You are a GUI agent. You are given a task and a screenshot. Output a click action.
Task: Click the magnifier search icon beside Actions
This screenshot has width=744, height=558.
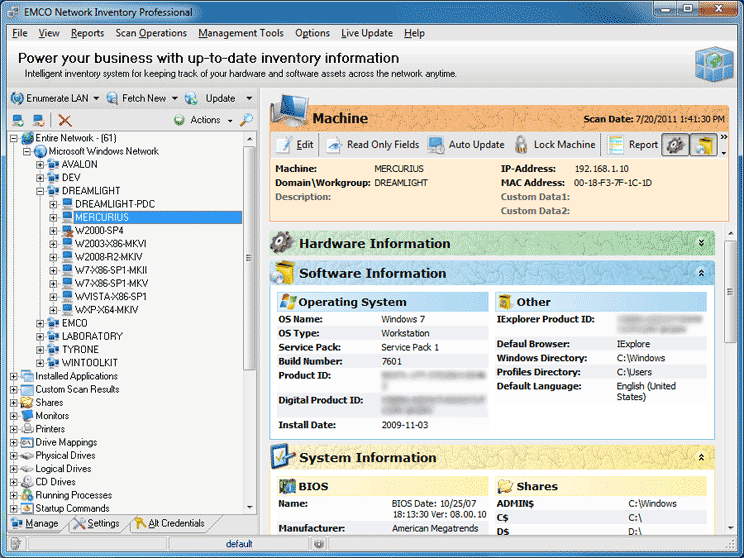(247, 120)
